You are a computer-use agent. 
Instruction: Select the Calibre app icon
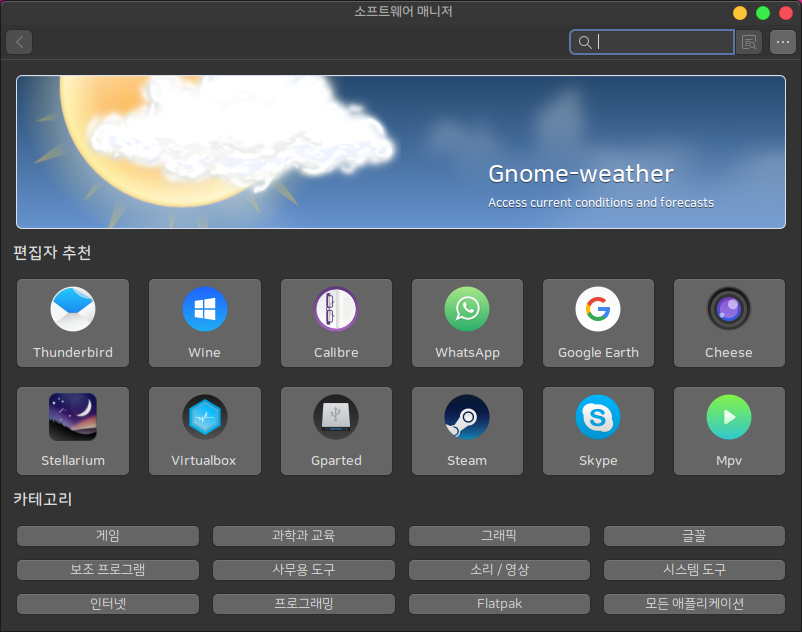click(x=336, y=309)
